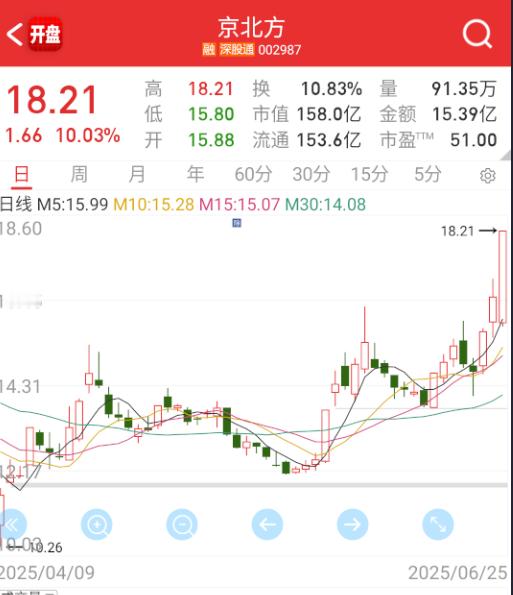Viewport: 513px width, 595px height.
Task: Tap the 14.31 axis price label
Action: coord(20,387)
